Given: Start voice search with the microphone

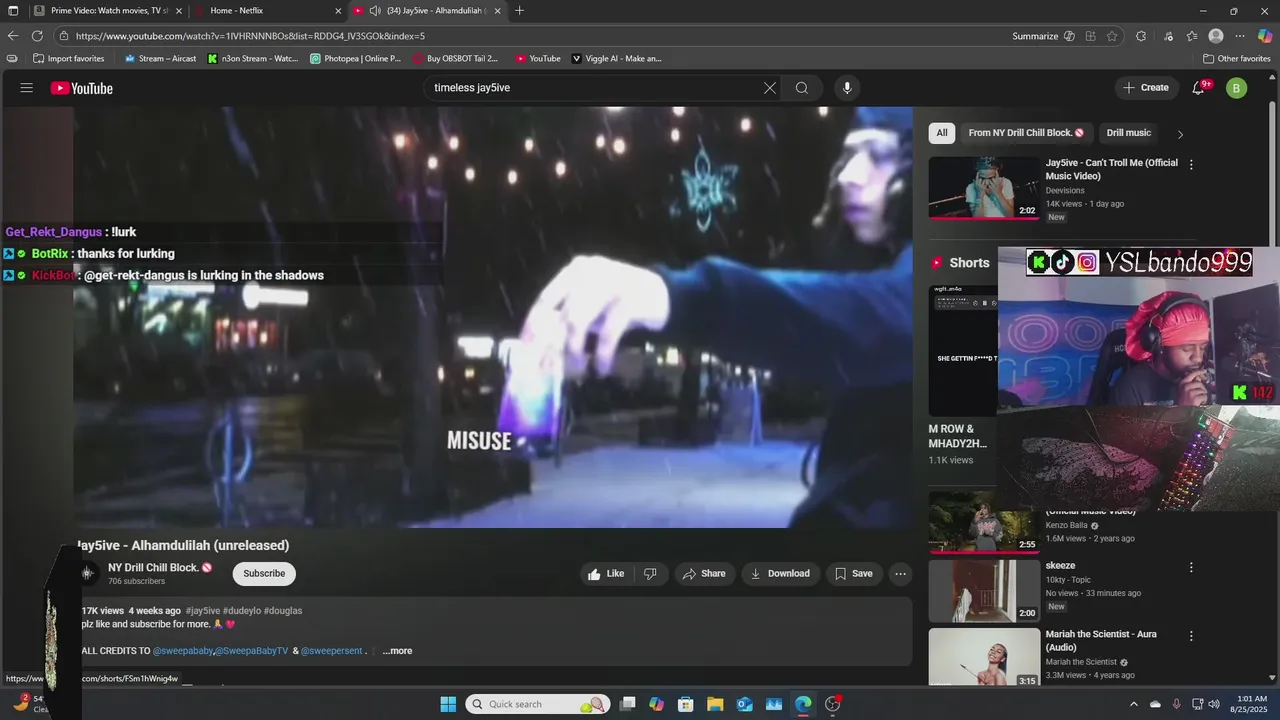Looking at the screenshot, I should click(847, 88).
